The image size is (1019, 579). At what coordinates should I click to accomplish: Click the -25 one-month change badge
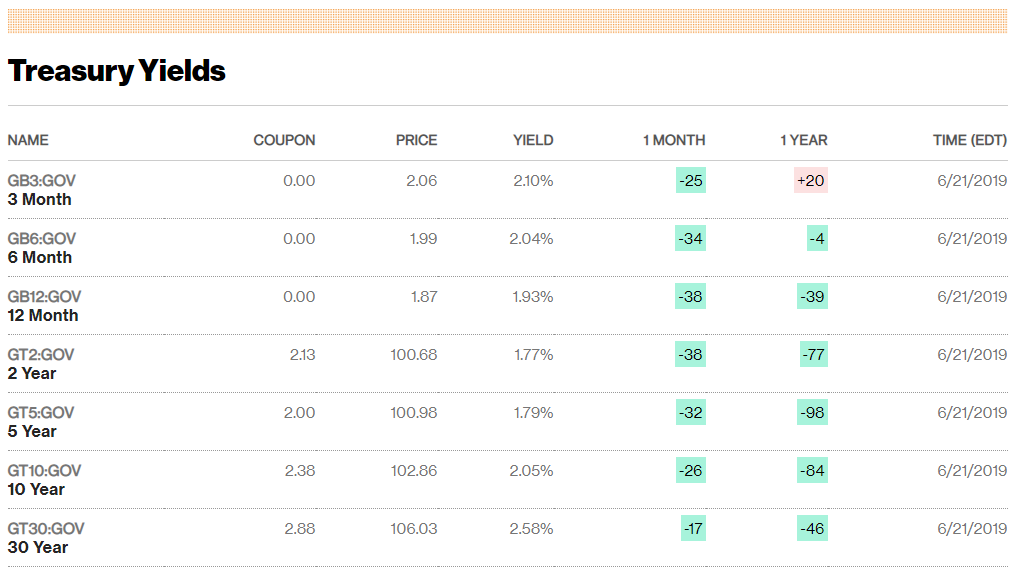tap(690, 181)
